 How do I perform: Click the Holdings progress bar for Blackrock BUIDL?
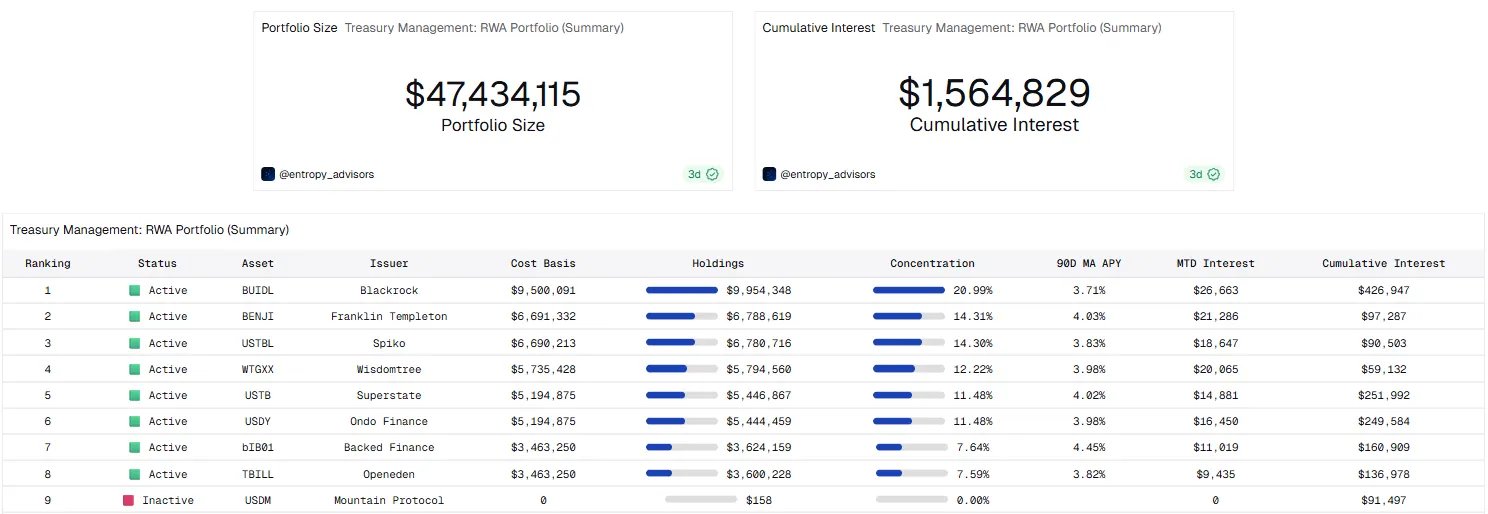[682, 290]
